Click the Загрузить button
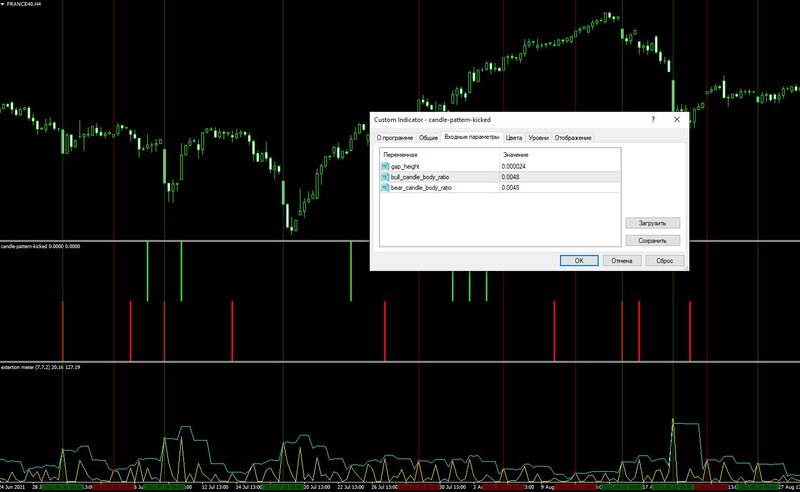The height and width of the screenshot is (492, 800). click(x=653, y=223)
